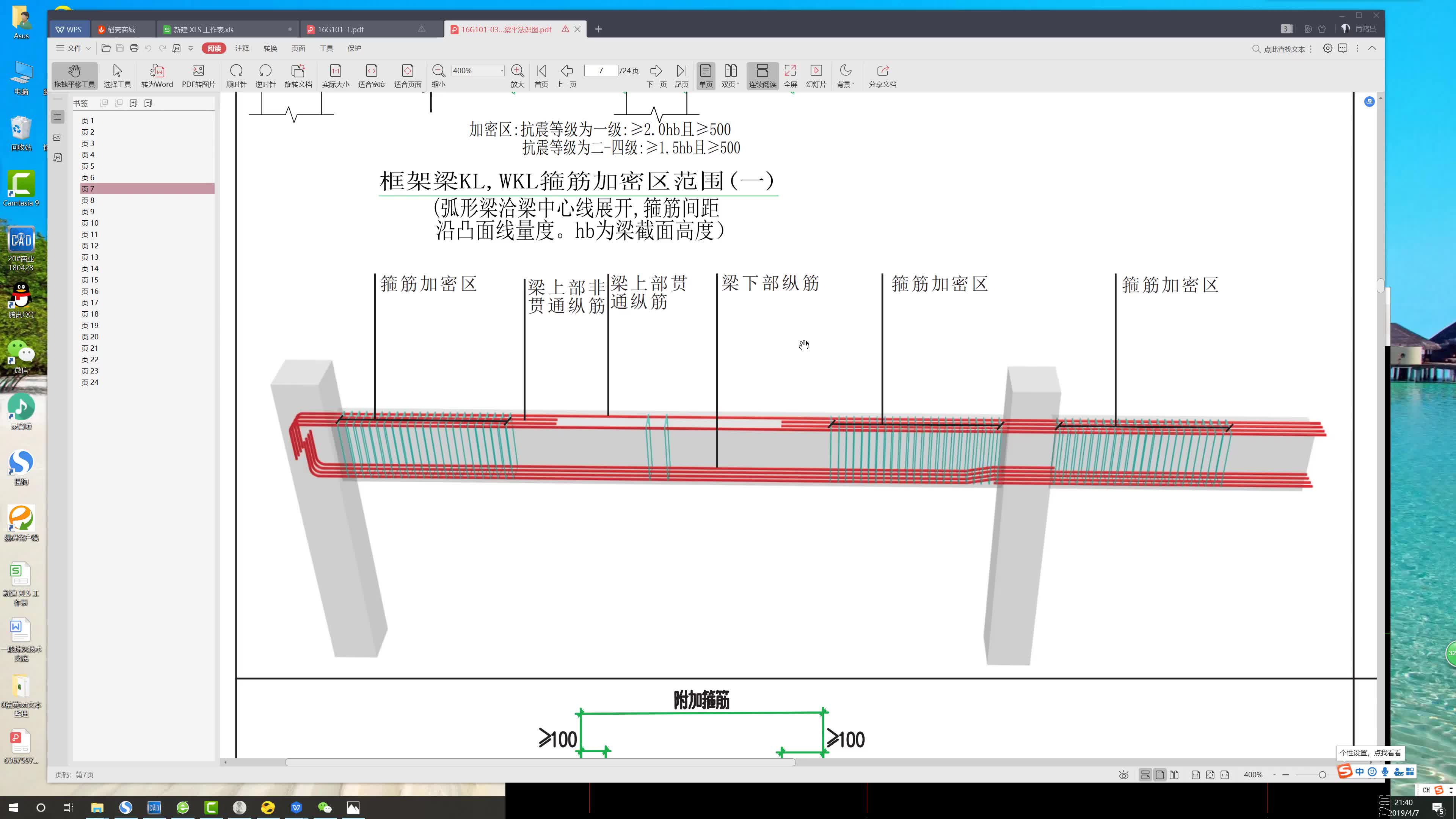Go to the next page
Viewport: 1456px width, 819px height.
pos(656,71)
